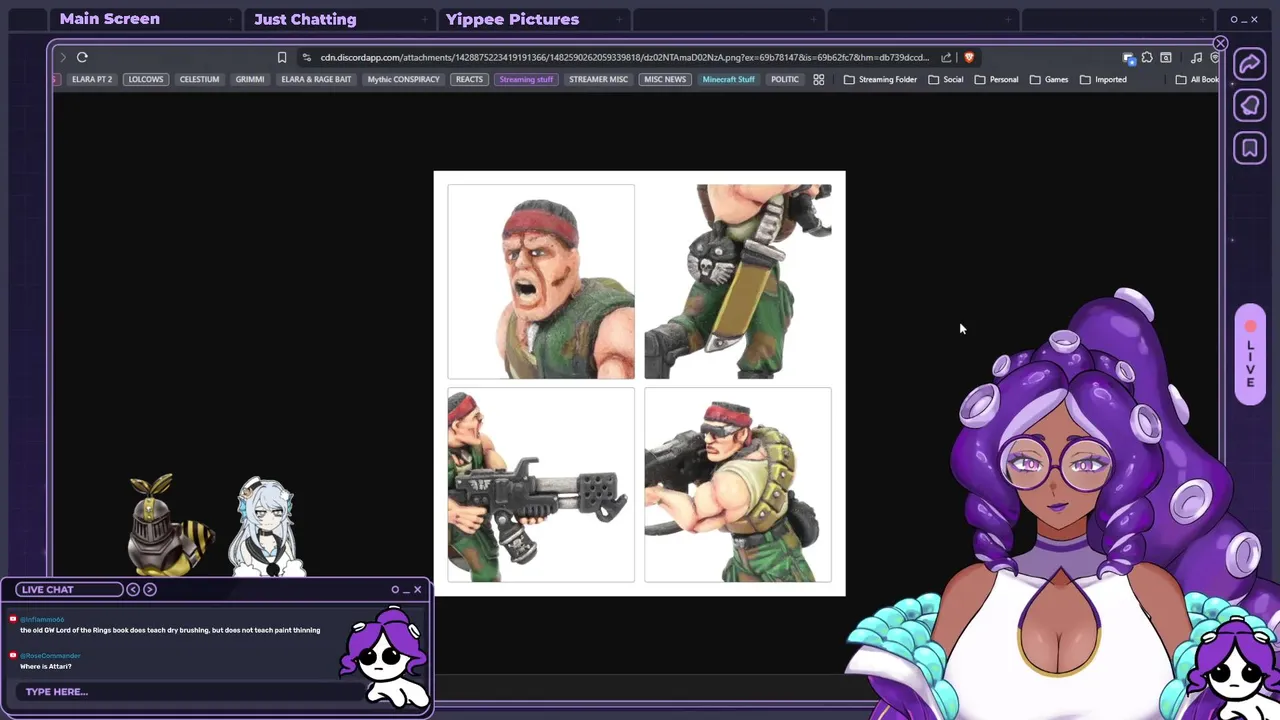
Task: Click the share icon in address bar
Action: click(x=946, y=57)
